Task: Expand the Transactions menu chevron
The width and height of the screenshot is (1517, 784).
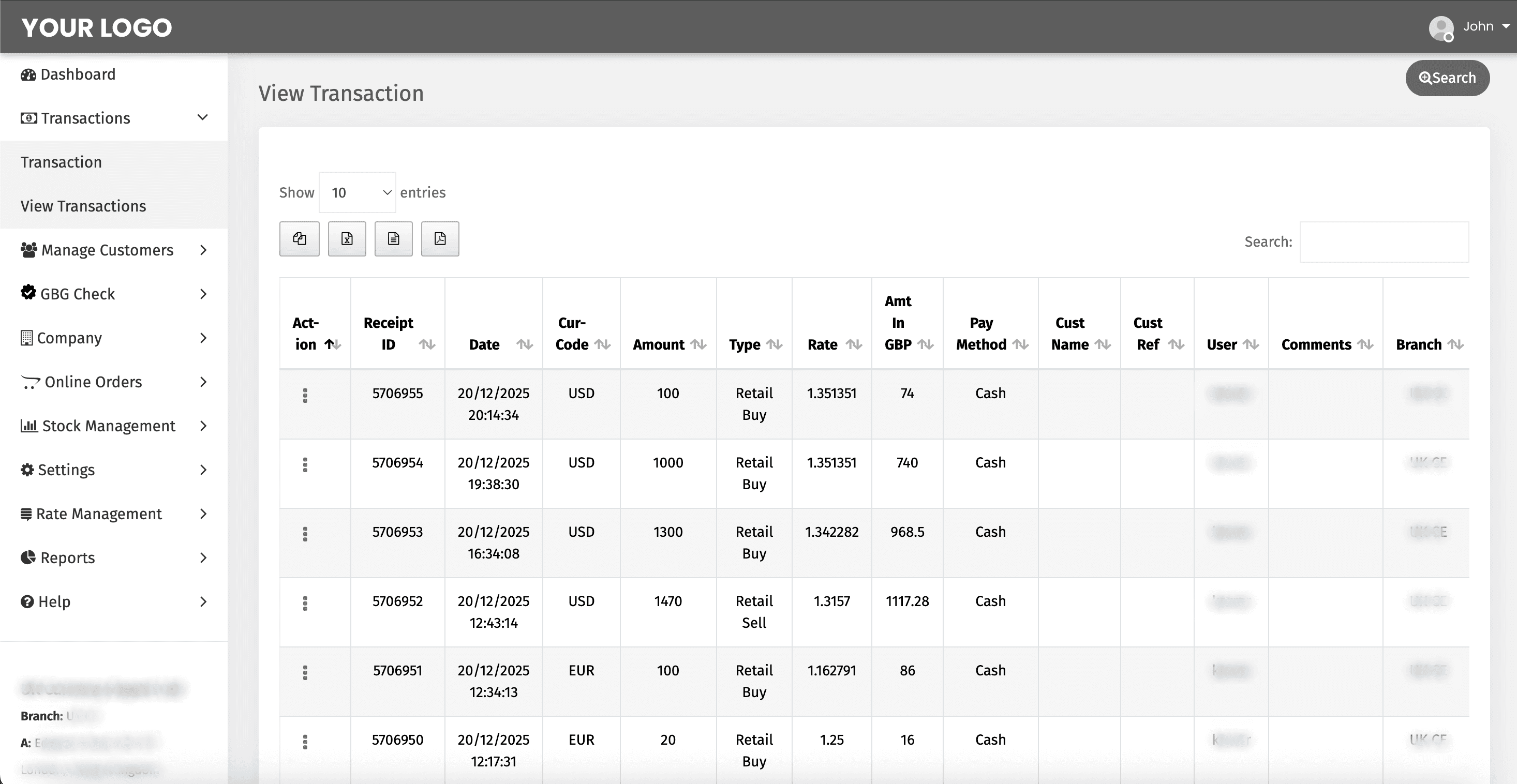Action: pos(202,118)
